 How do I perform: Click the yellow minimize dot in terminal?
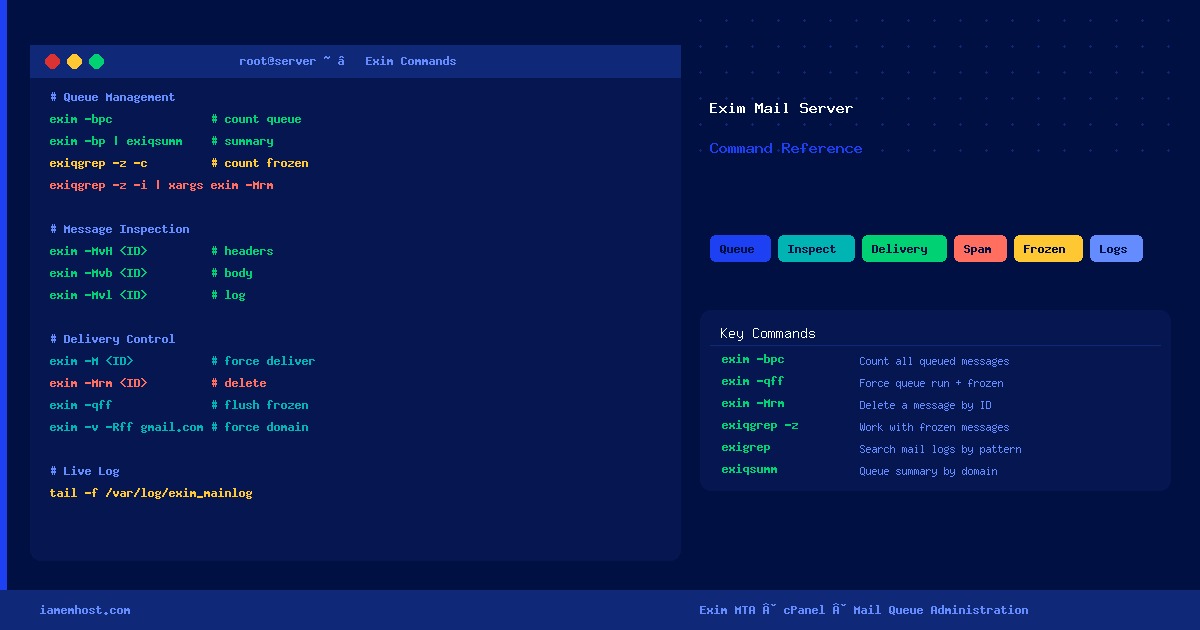point(75,61)
